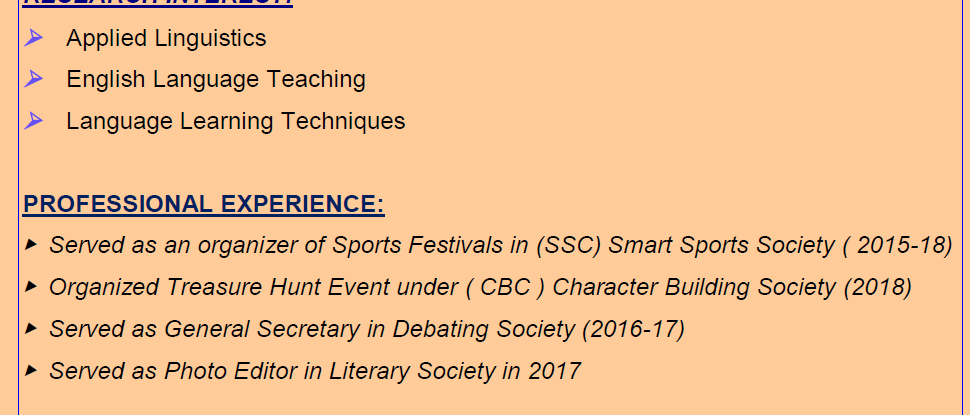Viewport: 970px width, 415px height.
Task: Click the triangle bullet before the Photo Editor line
Action: [x=31, y=370]
